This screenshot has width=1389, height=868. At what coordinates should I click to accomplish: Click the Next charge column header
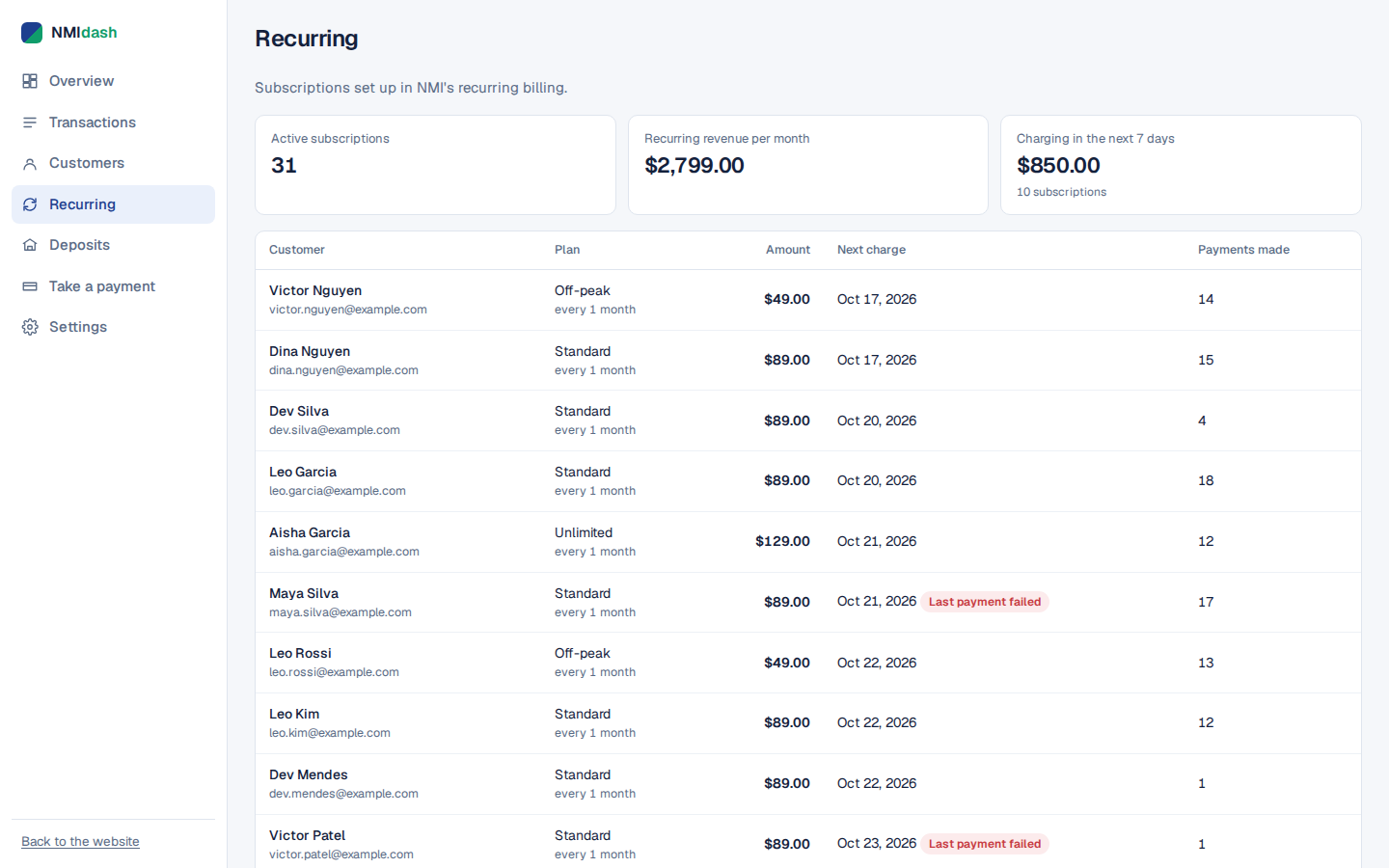[x=871, y=250]
